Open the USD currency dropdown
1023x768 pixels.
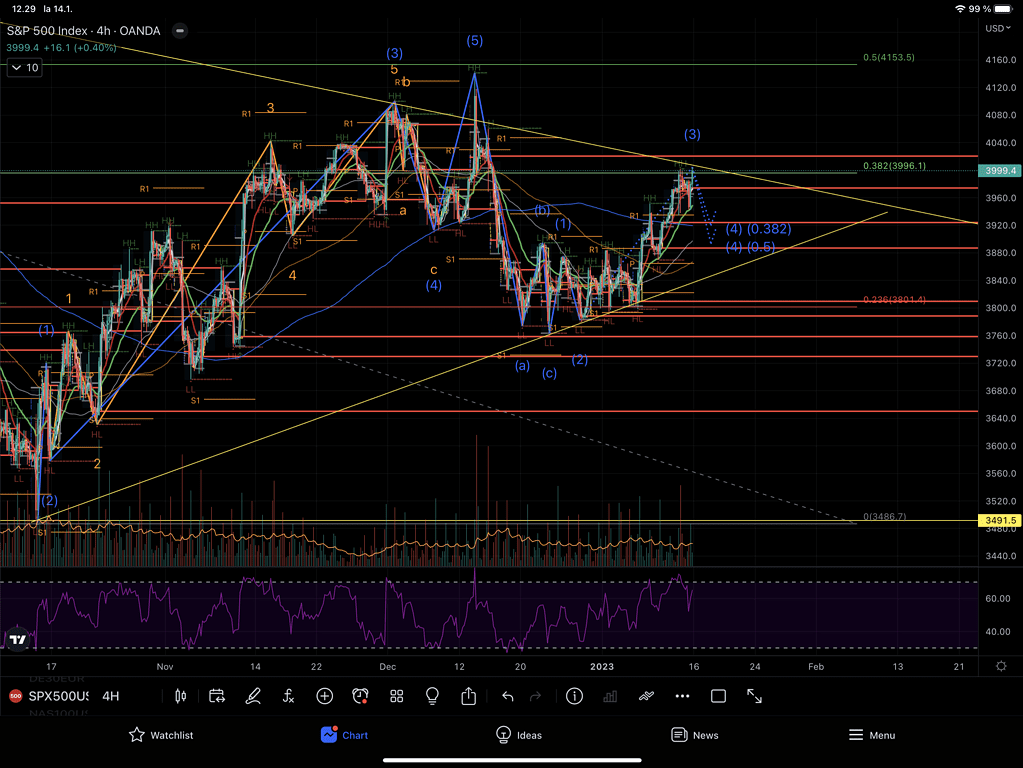[996, 28]
